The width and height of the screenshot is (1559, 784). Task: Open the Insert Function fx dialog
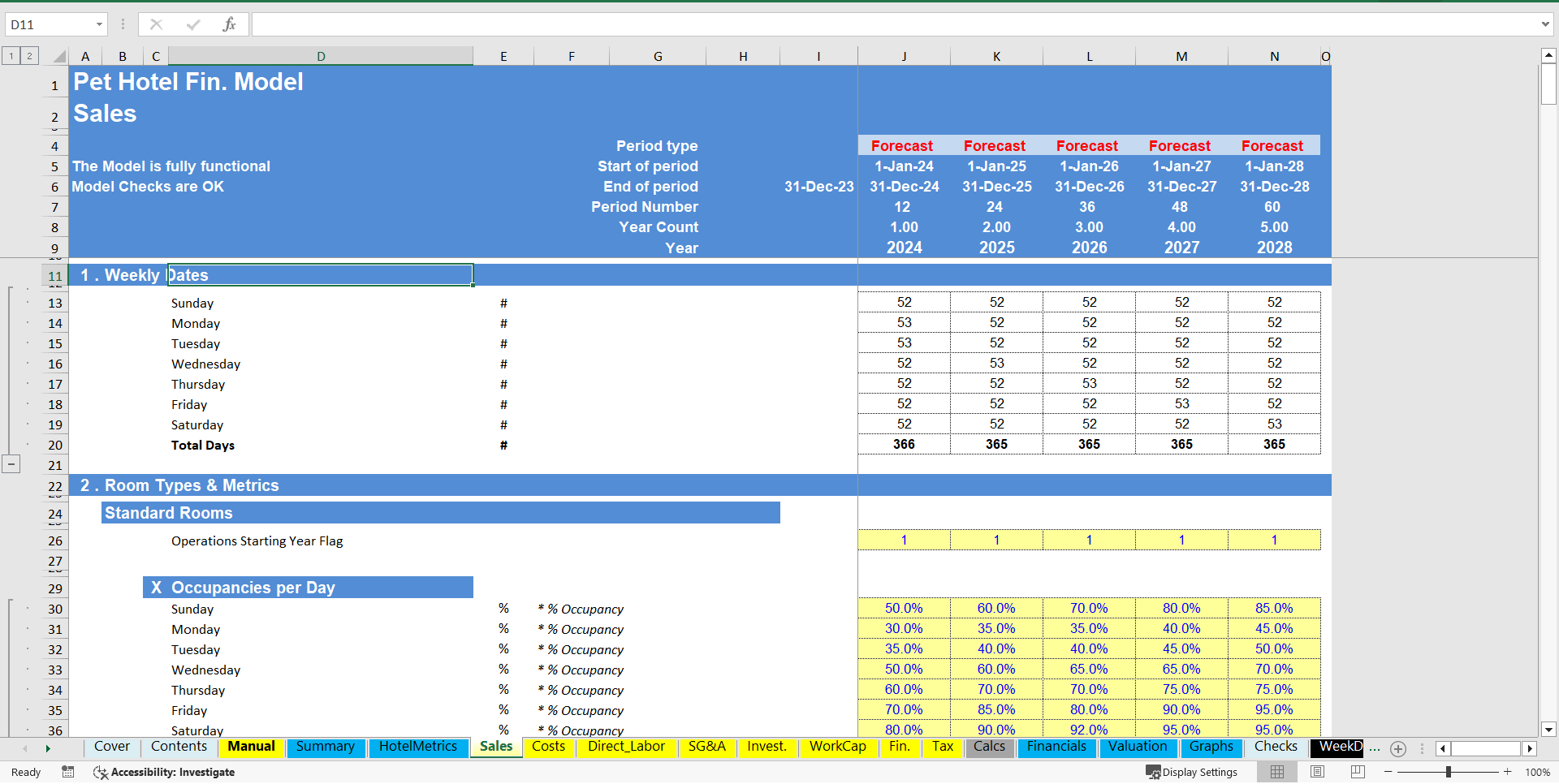click(x=229, y=24)
